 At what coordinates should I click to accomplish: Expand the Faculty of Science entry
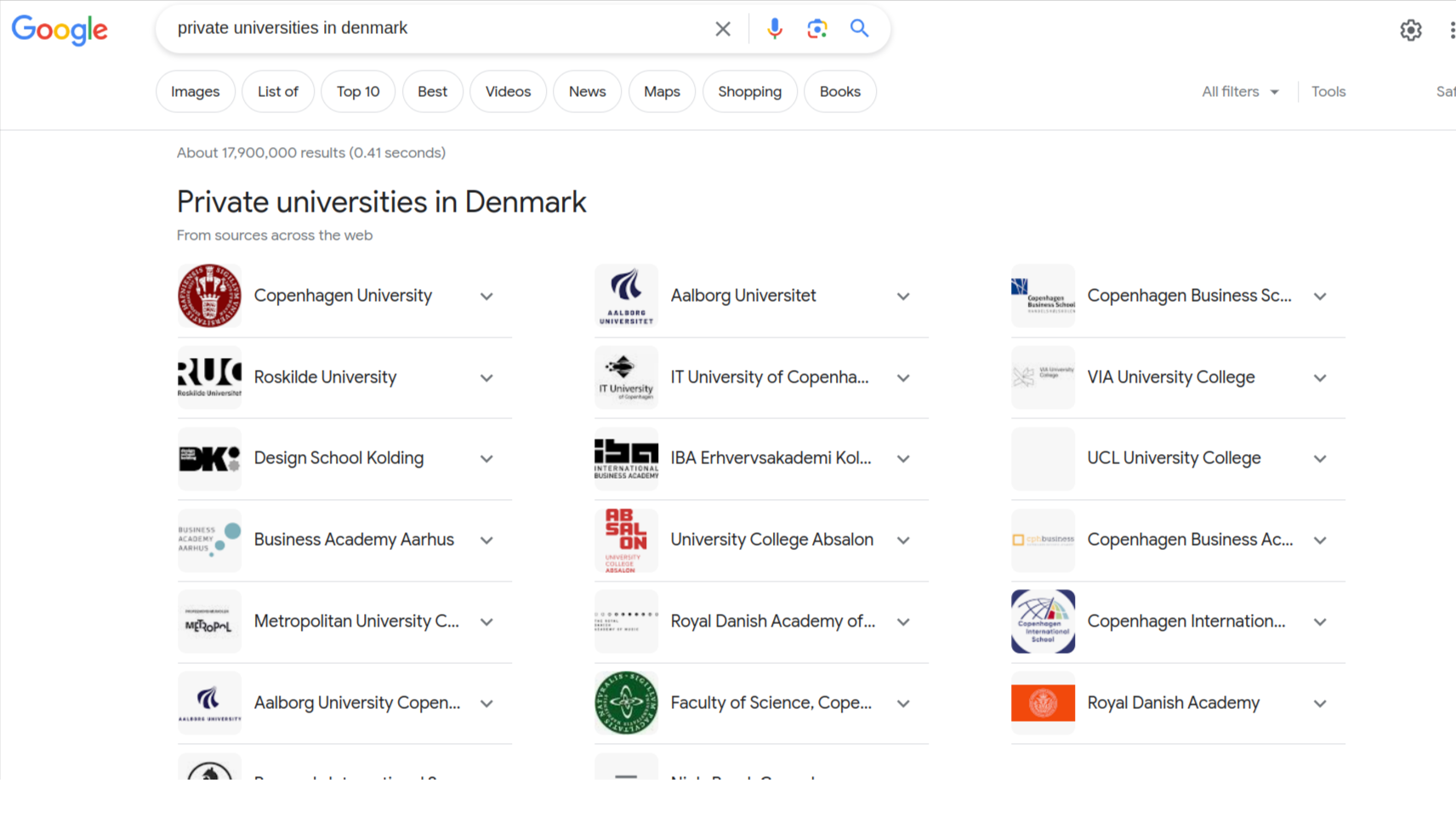pos(903,704)
